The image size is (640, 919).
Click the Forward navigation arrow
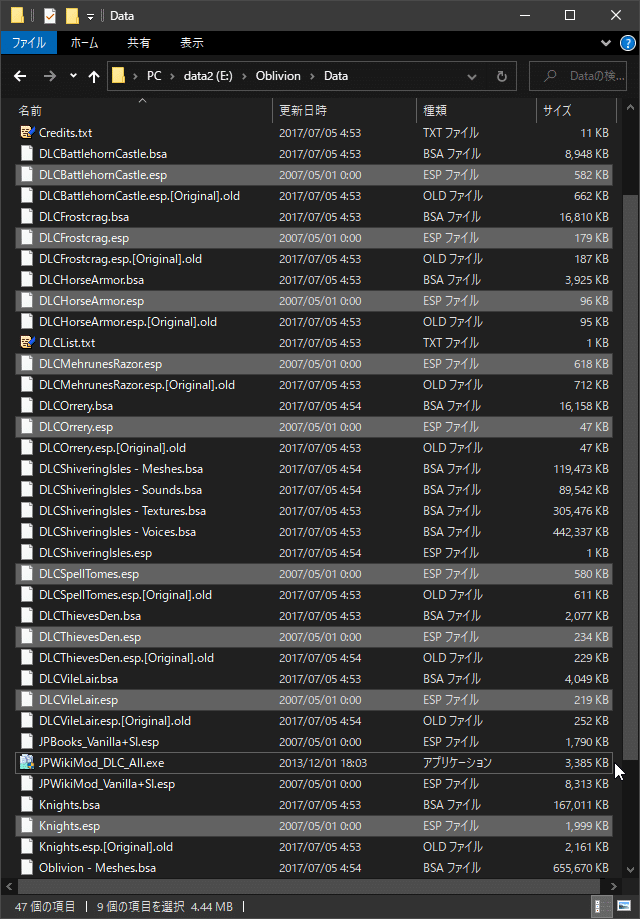pos(50,76)
